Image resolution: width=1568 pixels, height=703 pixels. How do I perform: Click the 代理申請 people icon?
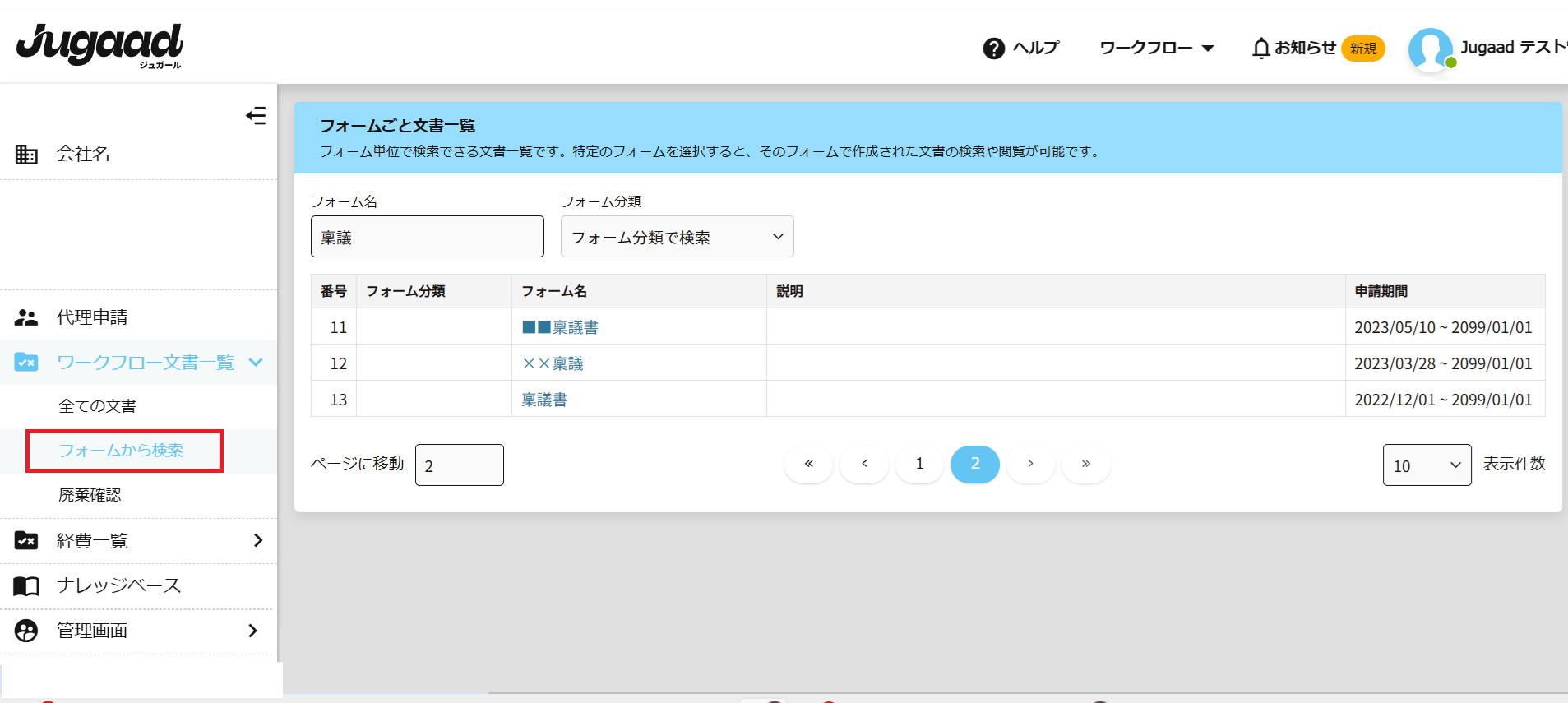pos(26,317)
